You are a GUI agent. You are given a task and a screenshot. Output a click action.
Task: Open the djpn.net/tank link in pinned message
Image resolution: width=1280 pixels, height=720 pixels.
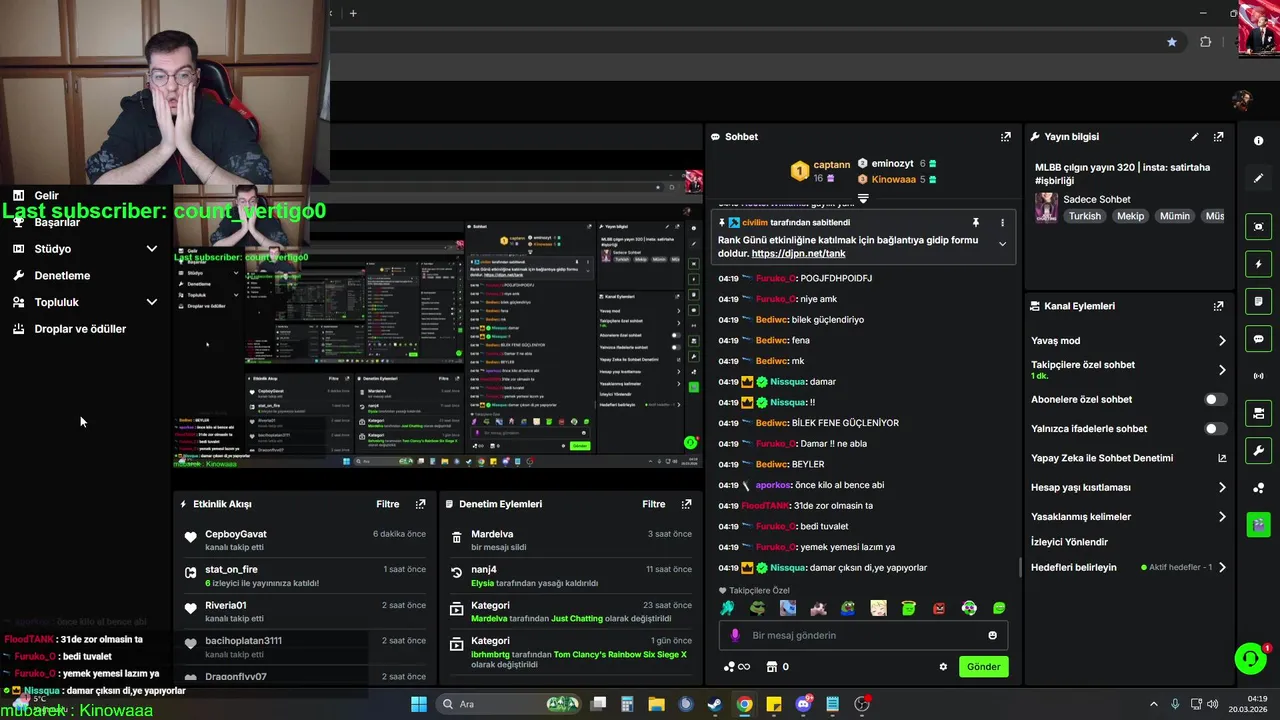(798, 254)
